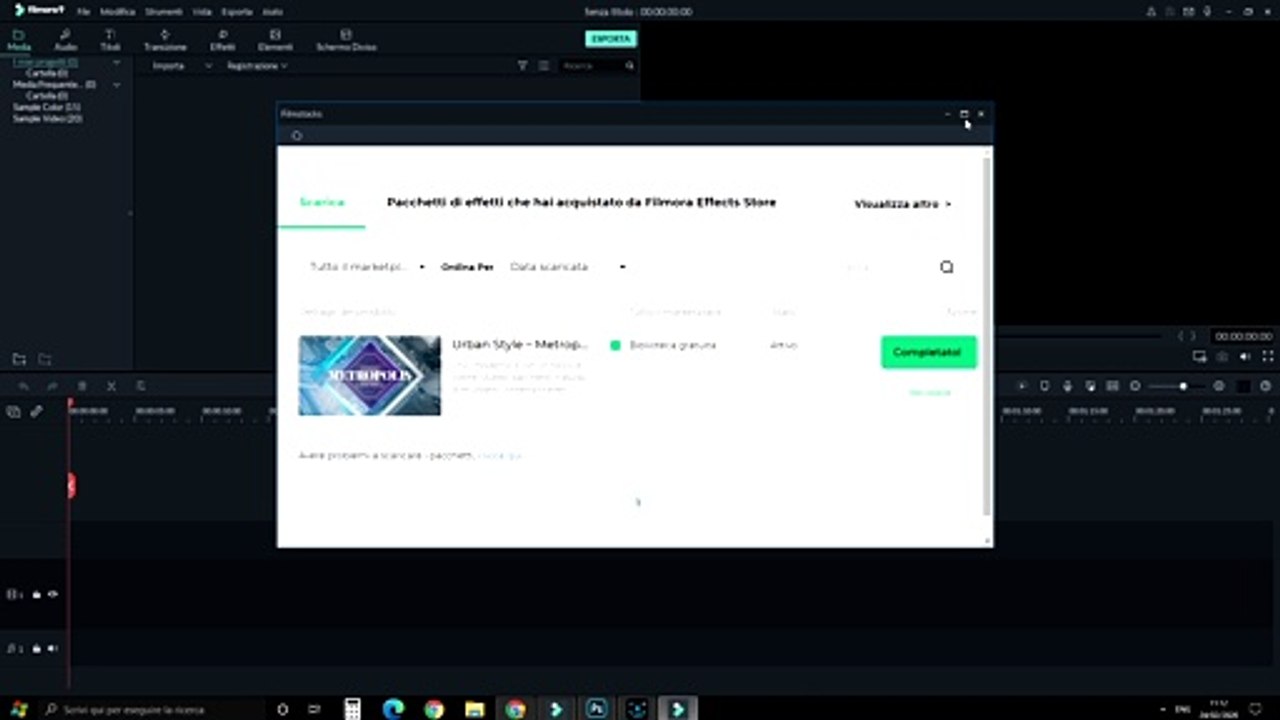
Task: Select Sample Video (20) in the media tree
Action: tap(47, 118)
